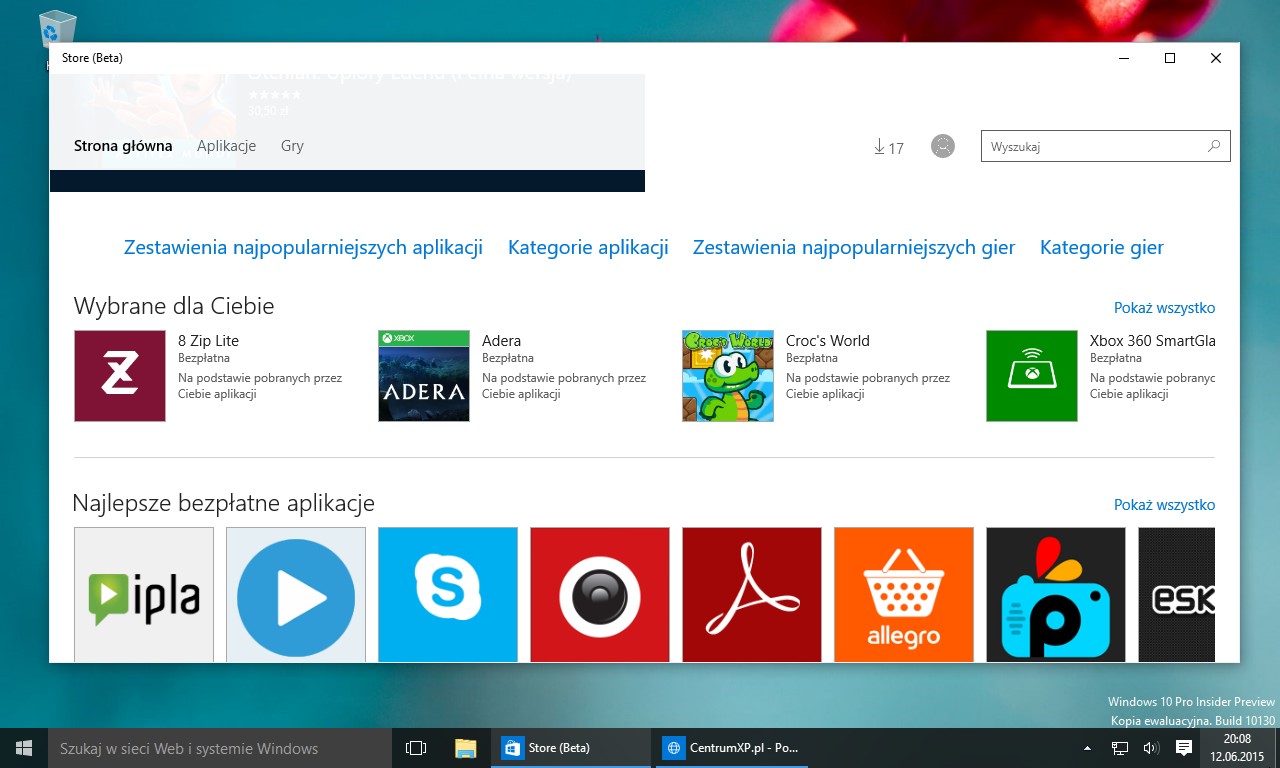
Task: Click the taskbar clock showing 20:08
Action: [x=1236, y=748]
